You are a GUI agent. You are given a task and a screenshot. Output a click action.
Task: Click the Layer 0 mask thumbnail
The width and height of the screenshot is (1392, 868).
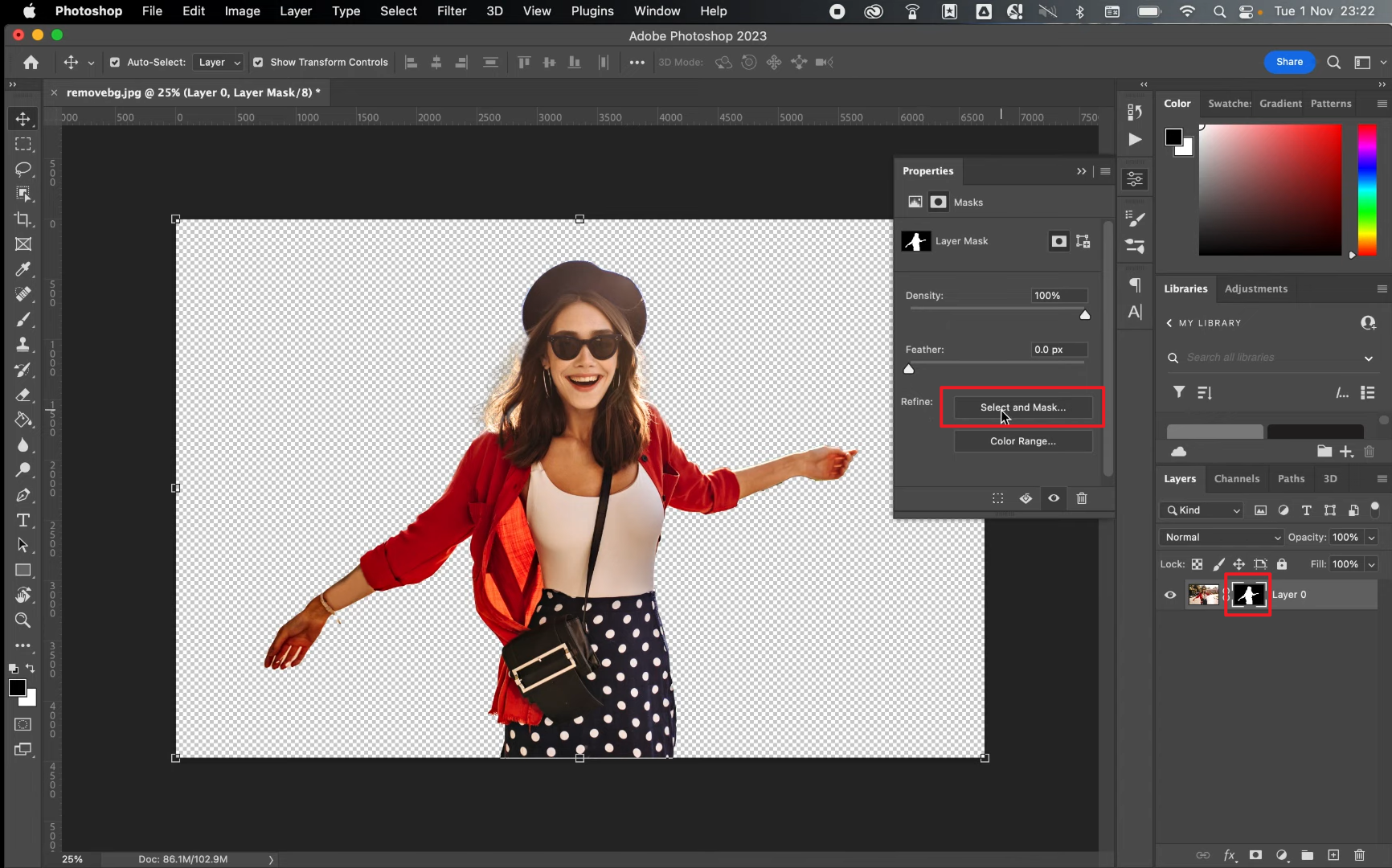coord(1247,595)
